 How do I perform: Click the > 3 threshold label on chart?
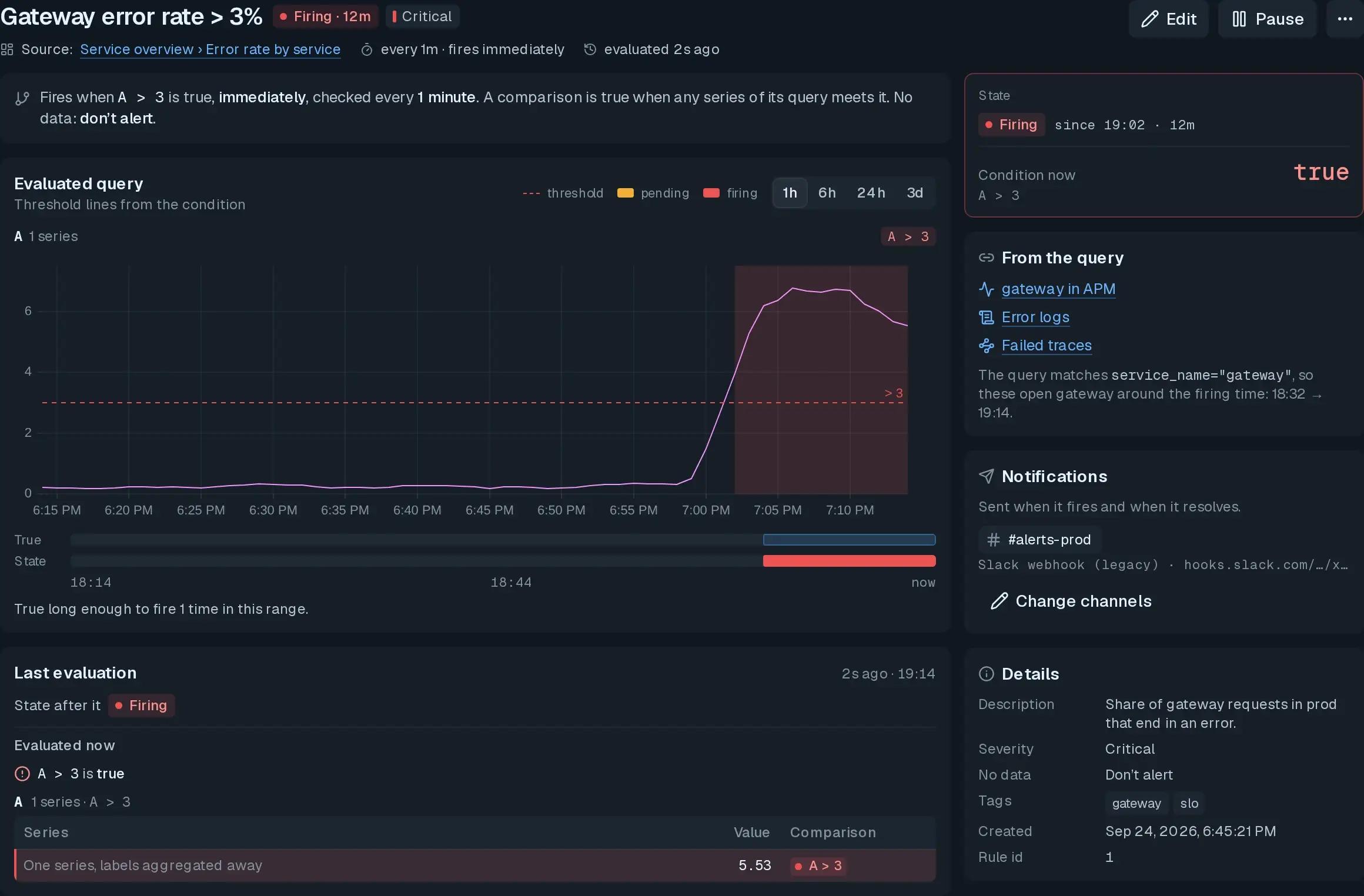coord(894,393)
